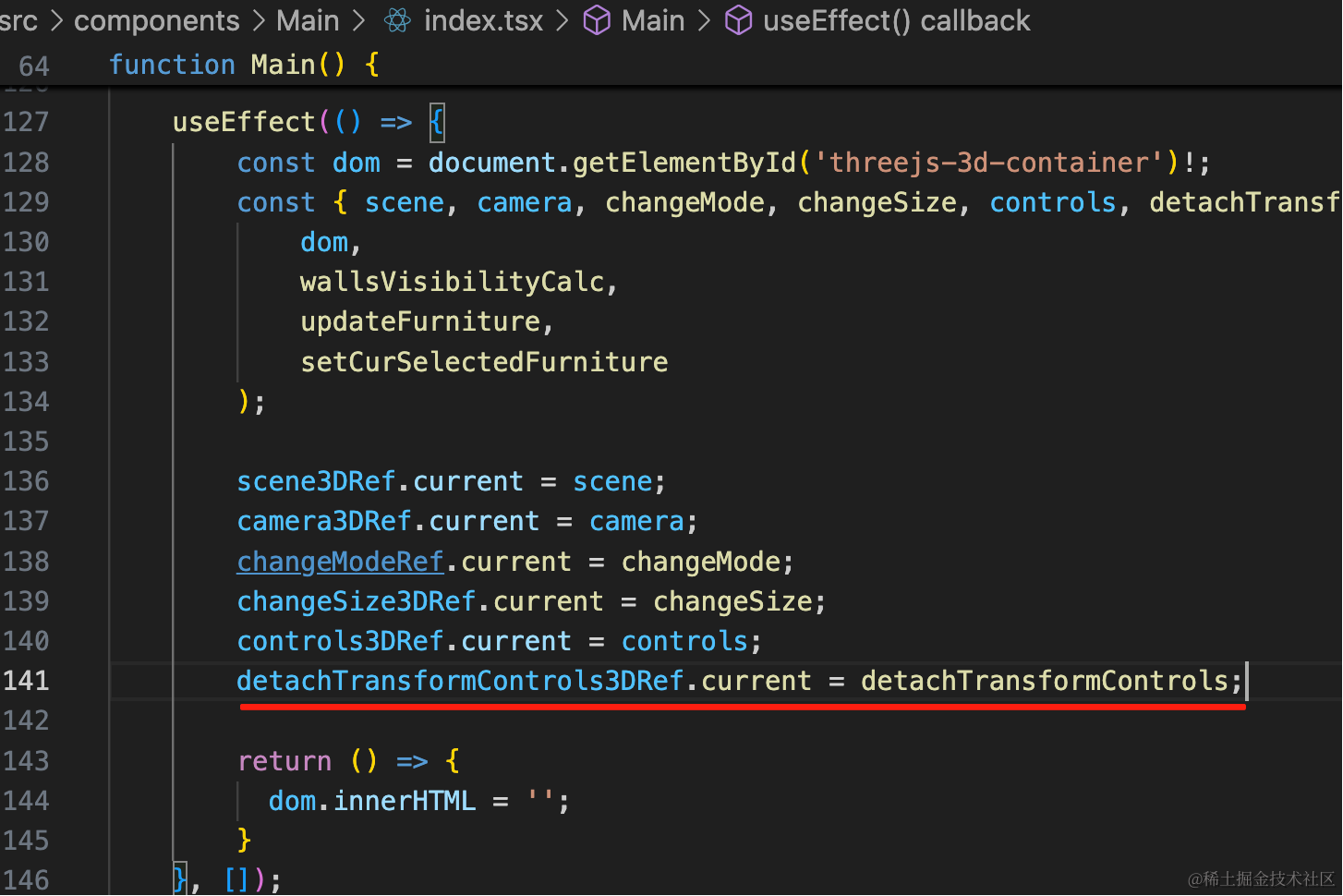Open the Main folder breadcrumb segment

[308, 20]
